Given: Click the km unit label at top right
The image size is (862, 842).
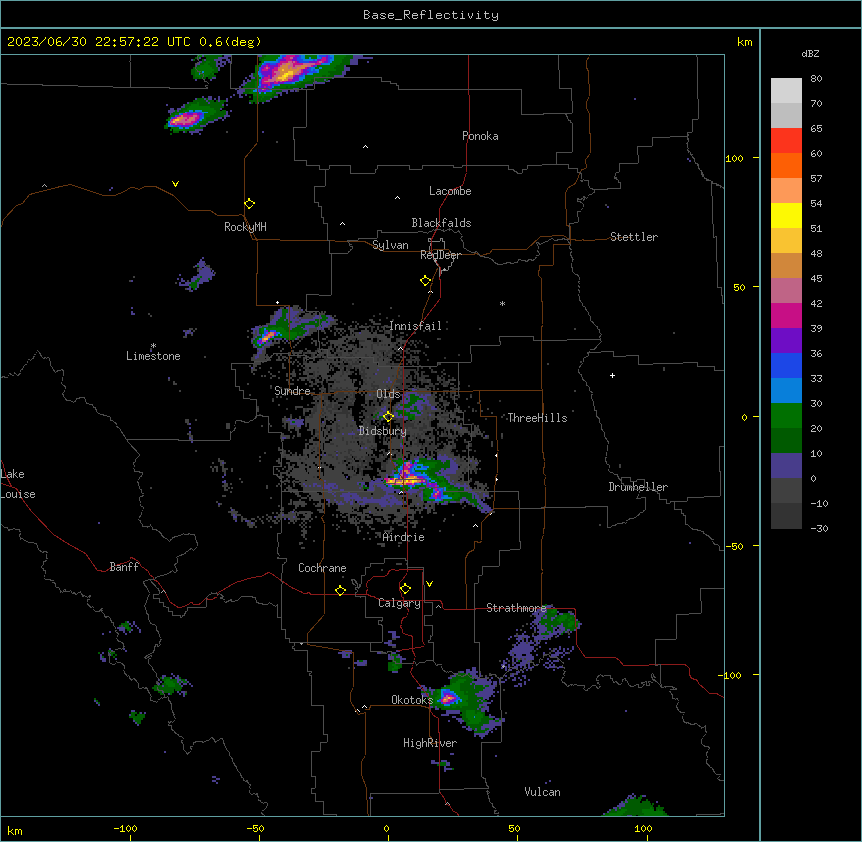Looking at the screenshot, I should coord(744,42).
